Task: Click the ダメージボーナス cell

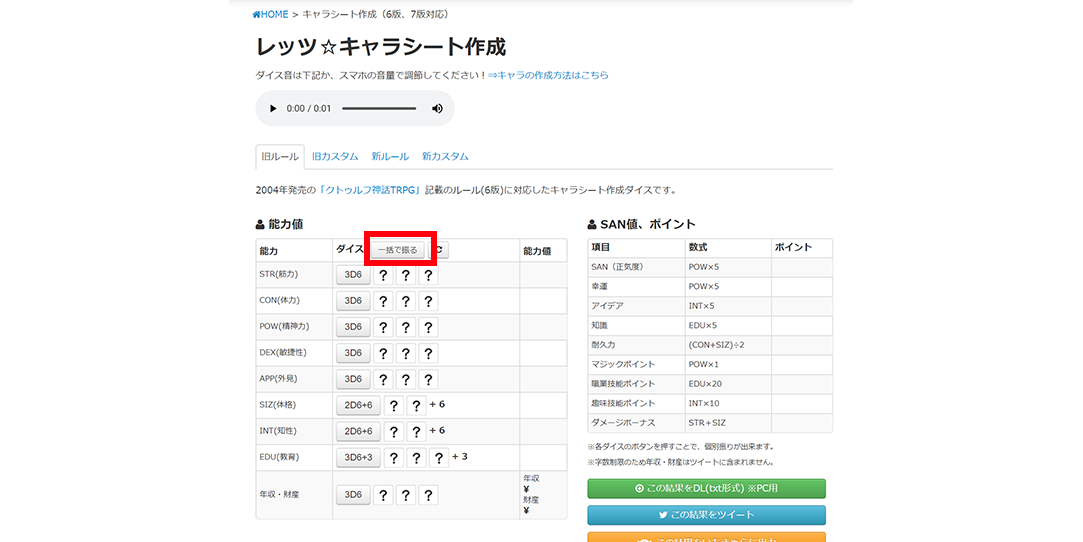Action: (x=636, y=423)
